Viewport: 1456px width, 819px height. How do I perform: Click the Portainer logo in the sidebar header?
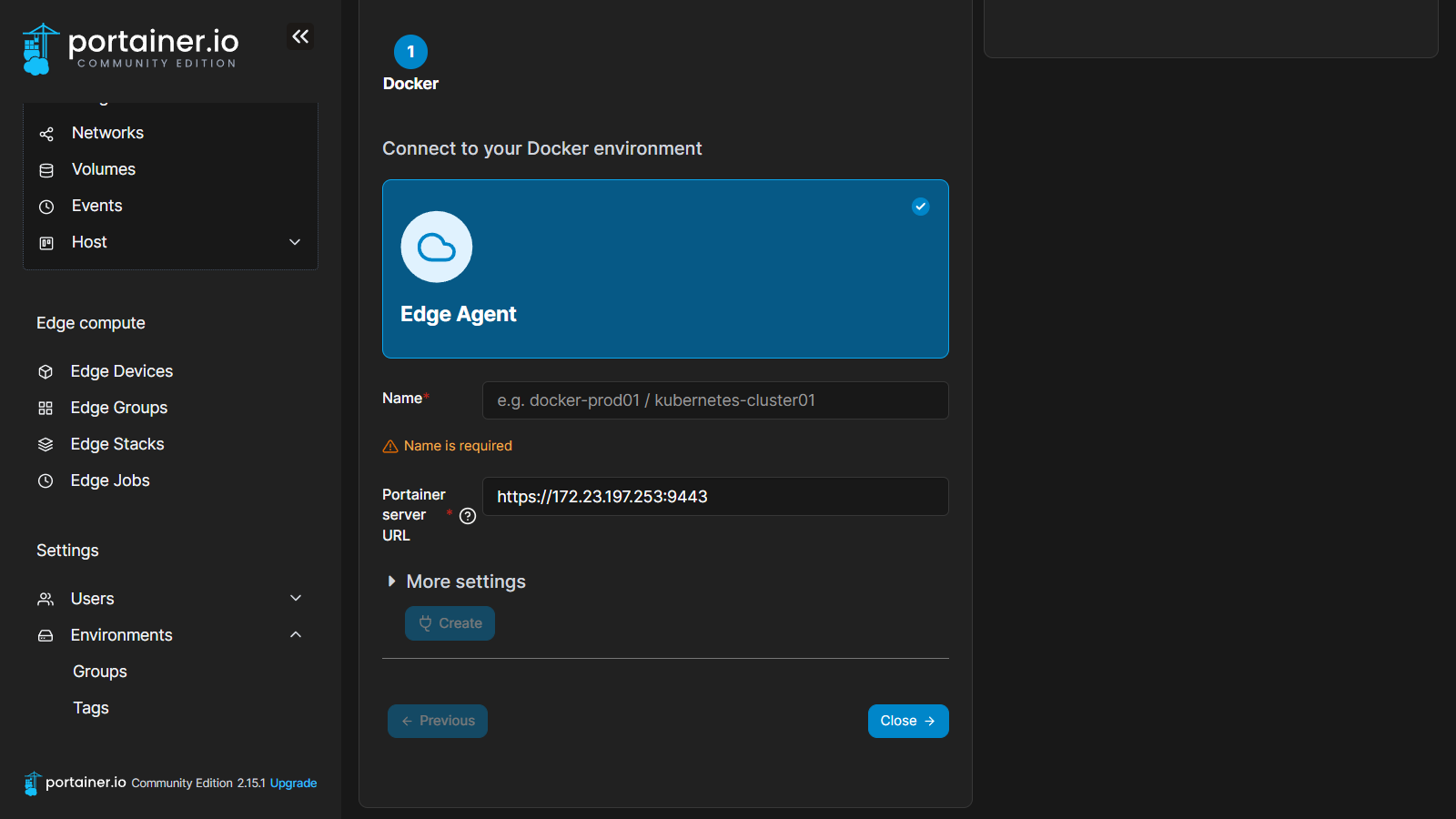(130, 48)
